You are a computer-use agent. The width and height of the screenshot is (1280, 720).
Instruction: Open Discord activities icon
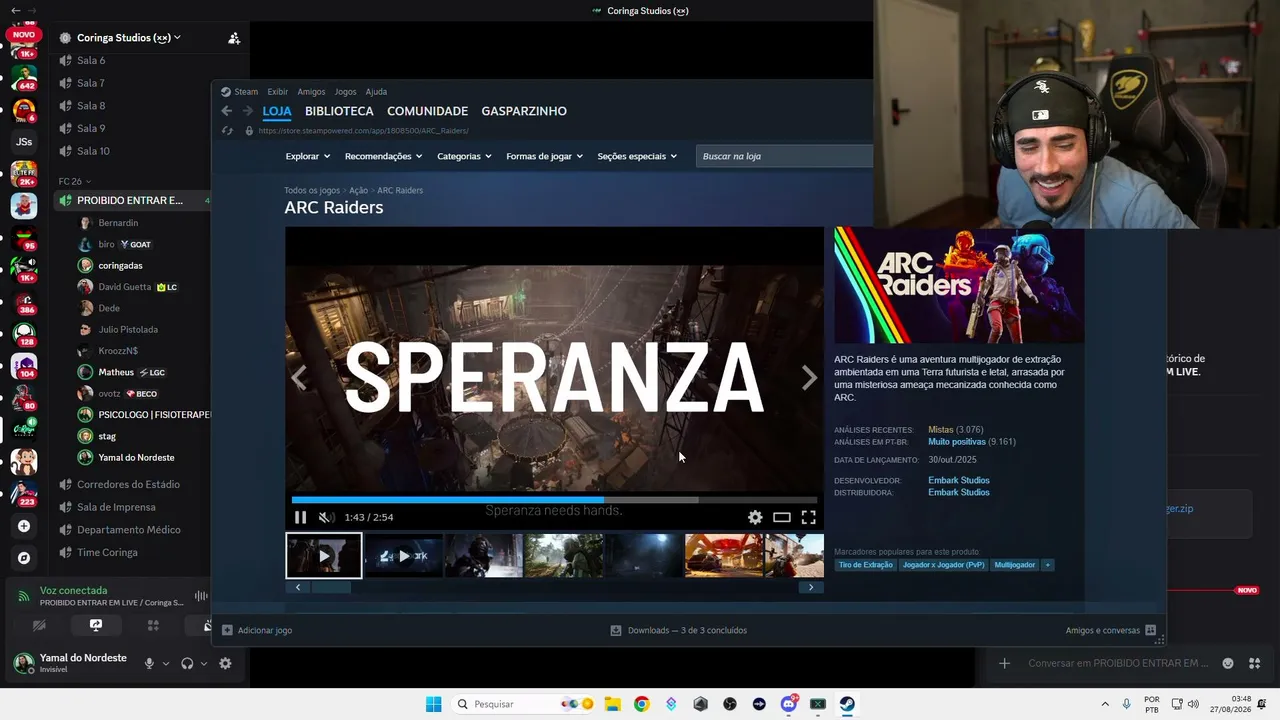tap(153, 625)
